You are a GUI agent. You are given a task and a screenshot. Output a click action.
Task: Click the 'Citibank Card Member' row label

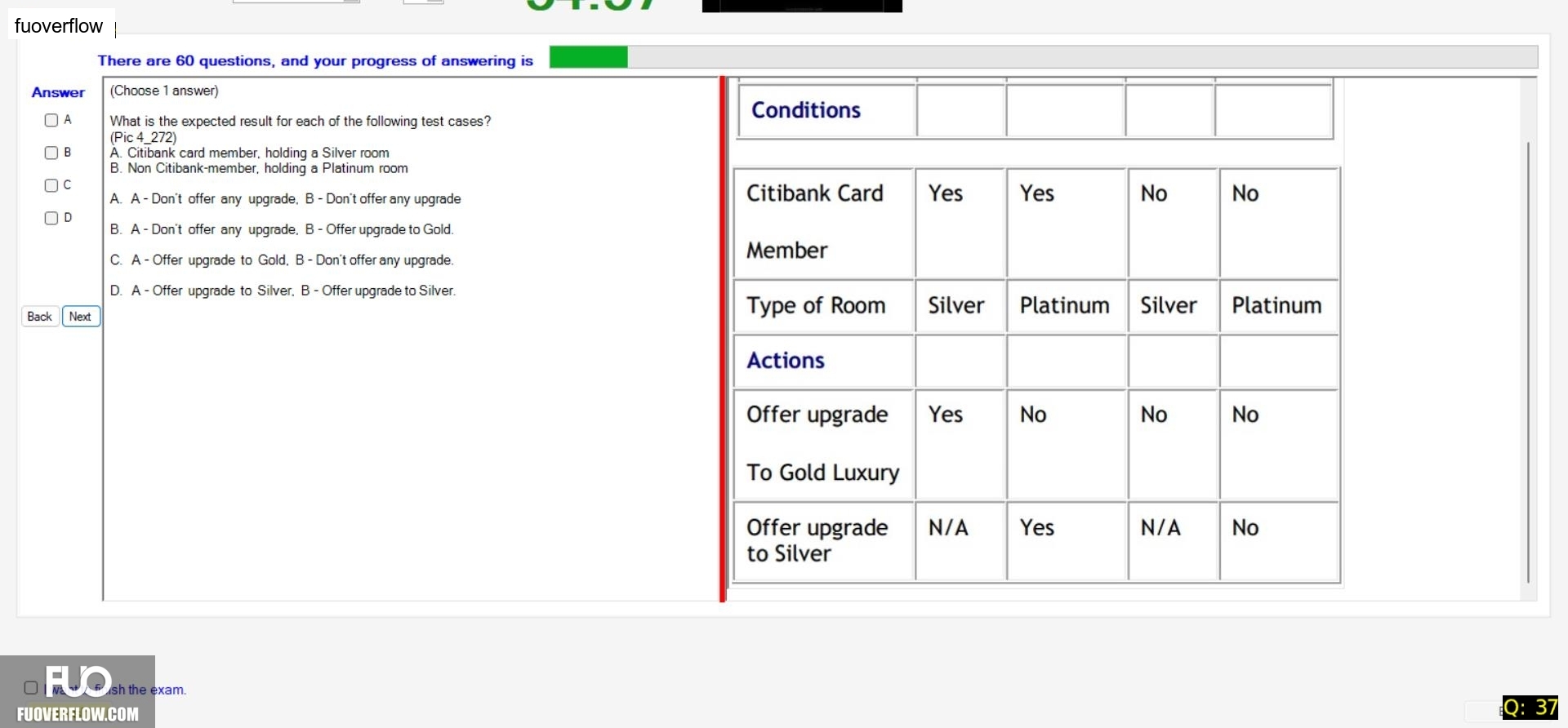823,223
